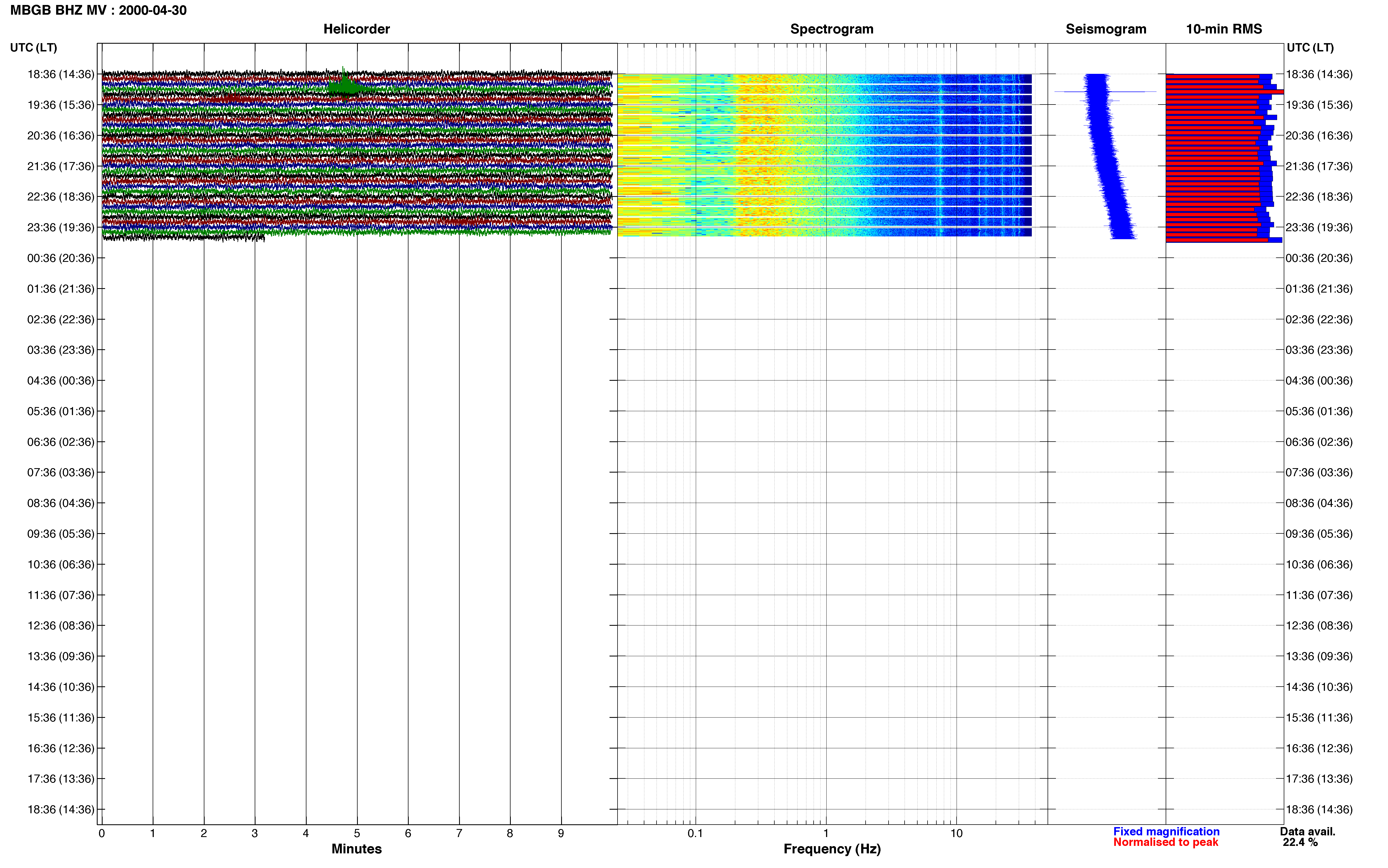1388x868 pixels.
Task: Click the left '02:36 (22:36)' time label
Action: click(x=61, y=319)
